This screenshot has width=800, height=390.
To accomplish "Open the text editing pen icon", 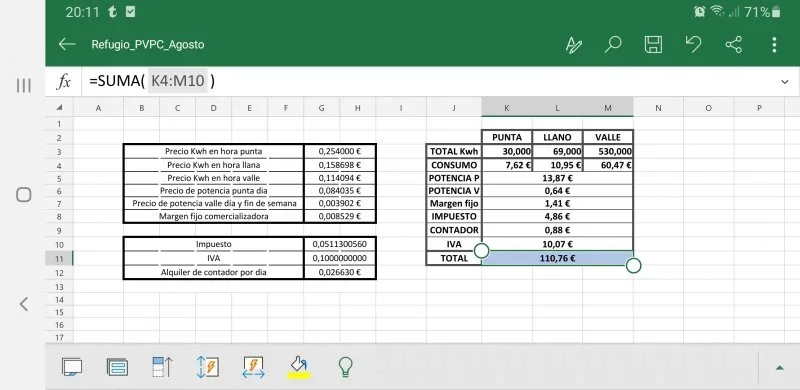I will coord(573,45).
